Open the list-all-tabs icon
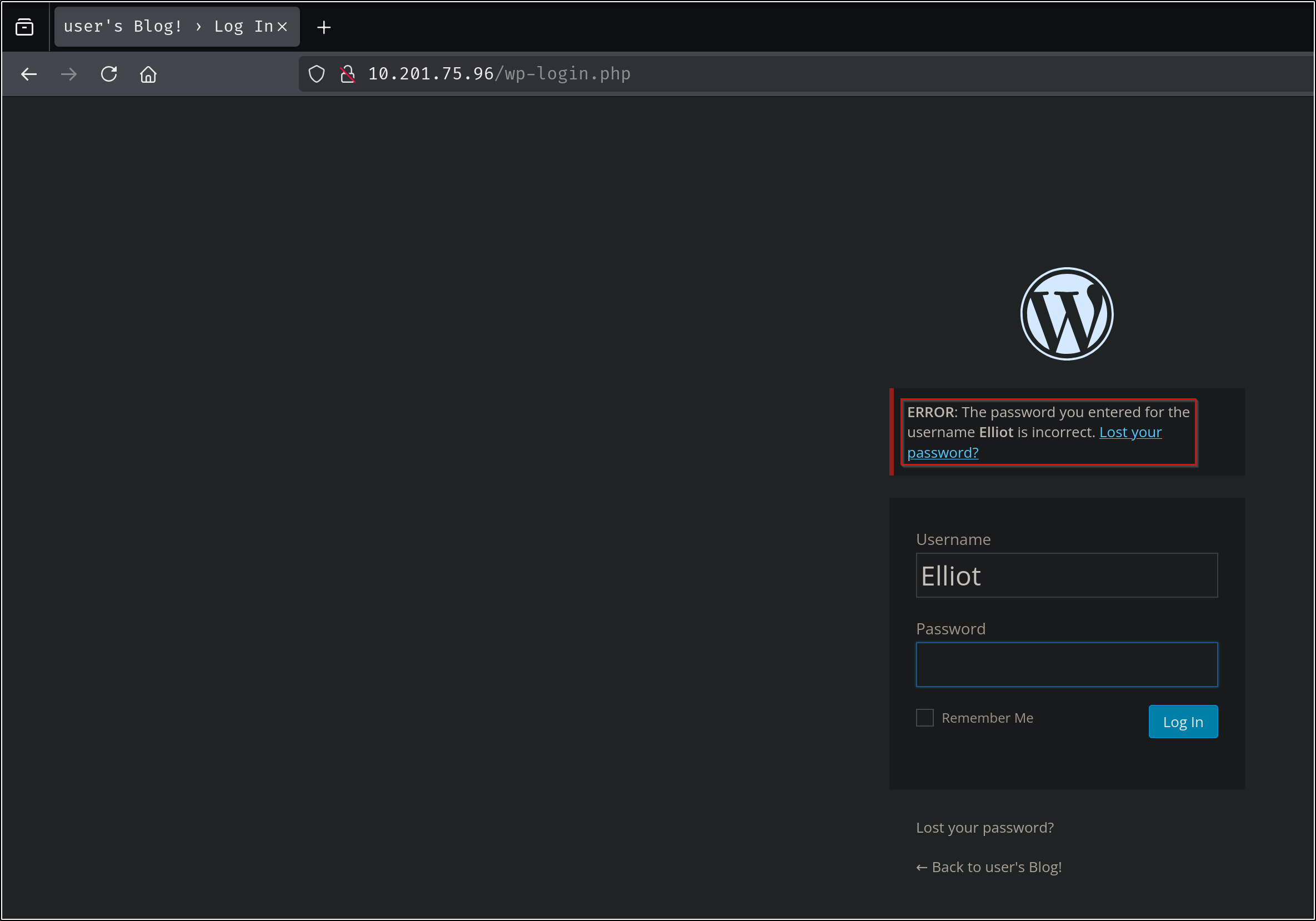The image size is (1316, 921). [24, 27]
